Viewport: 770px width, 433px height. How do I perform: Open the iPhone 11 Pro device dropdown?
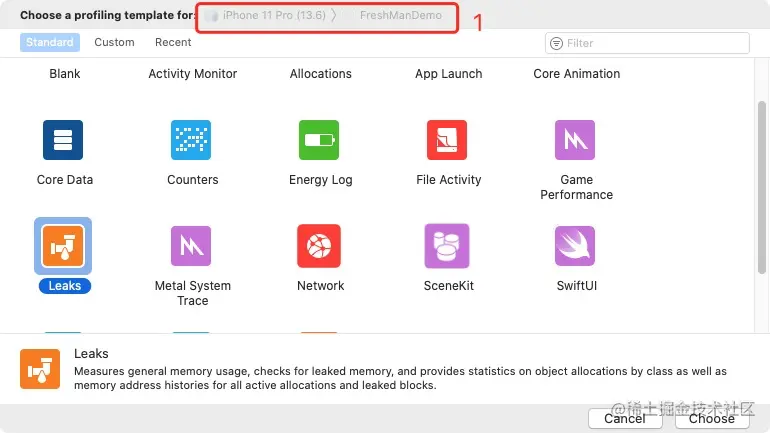(270, 15)
